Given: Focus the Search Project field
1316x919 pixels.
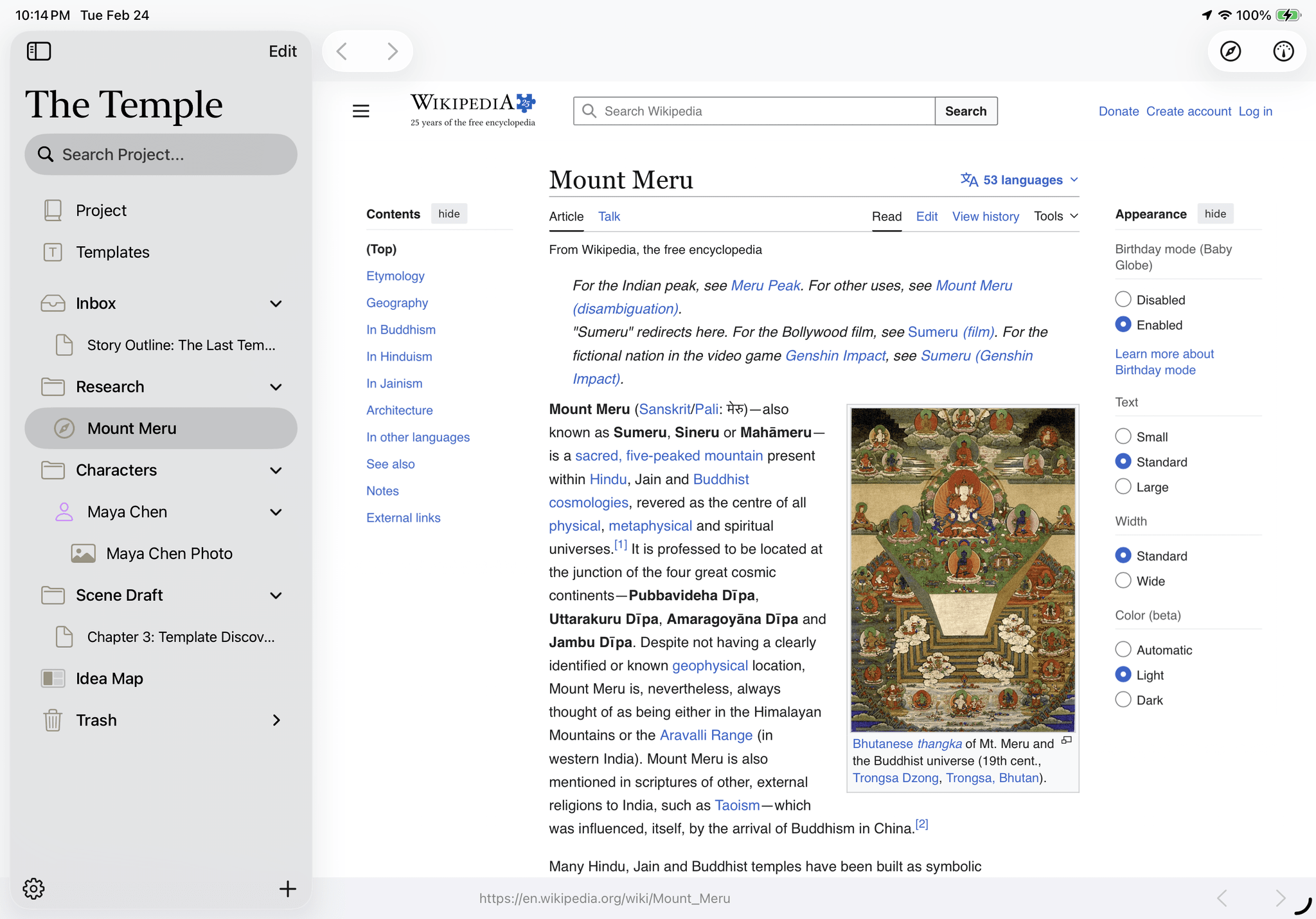Looking at the screenshot, I should pyautogui.click(x=161, y=154).
